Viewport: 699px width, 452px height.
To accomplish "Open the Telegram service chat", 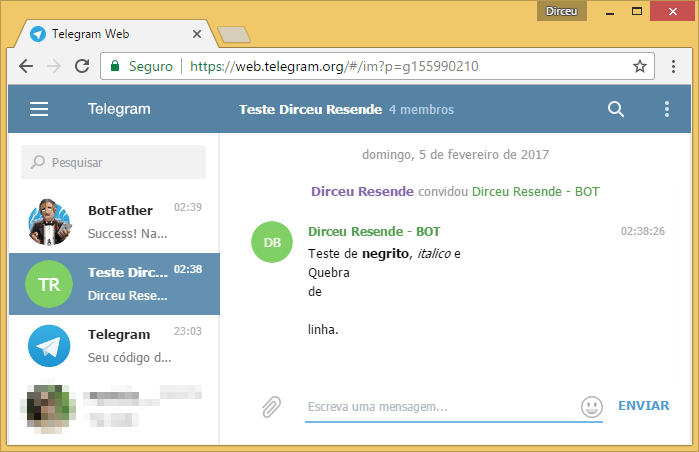I will [114, 346].
